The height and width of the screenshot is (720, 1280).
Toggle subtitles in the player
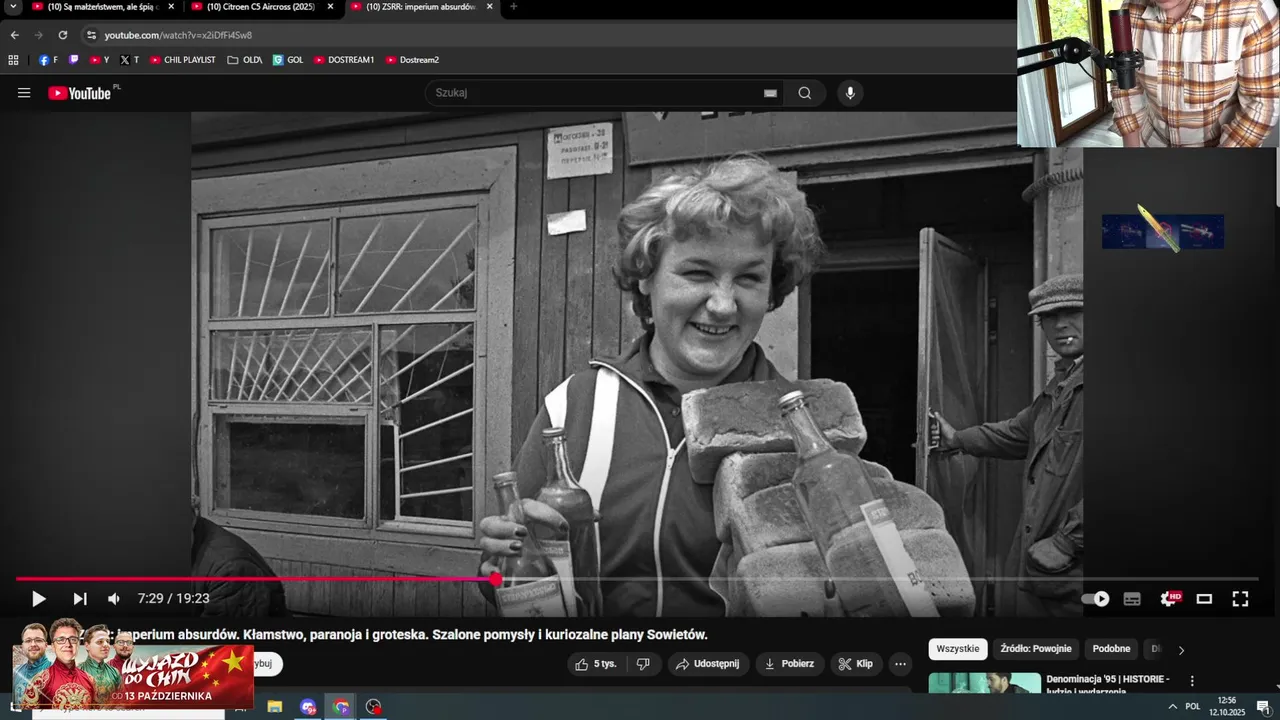[x=1132, y=599]
